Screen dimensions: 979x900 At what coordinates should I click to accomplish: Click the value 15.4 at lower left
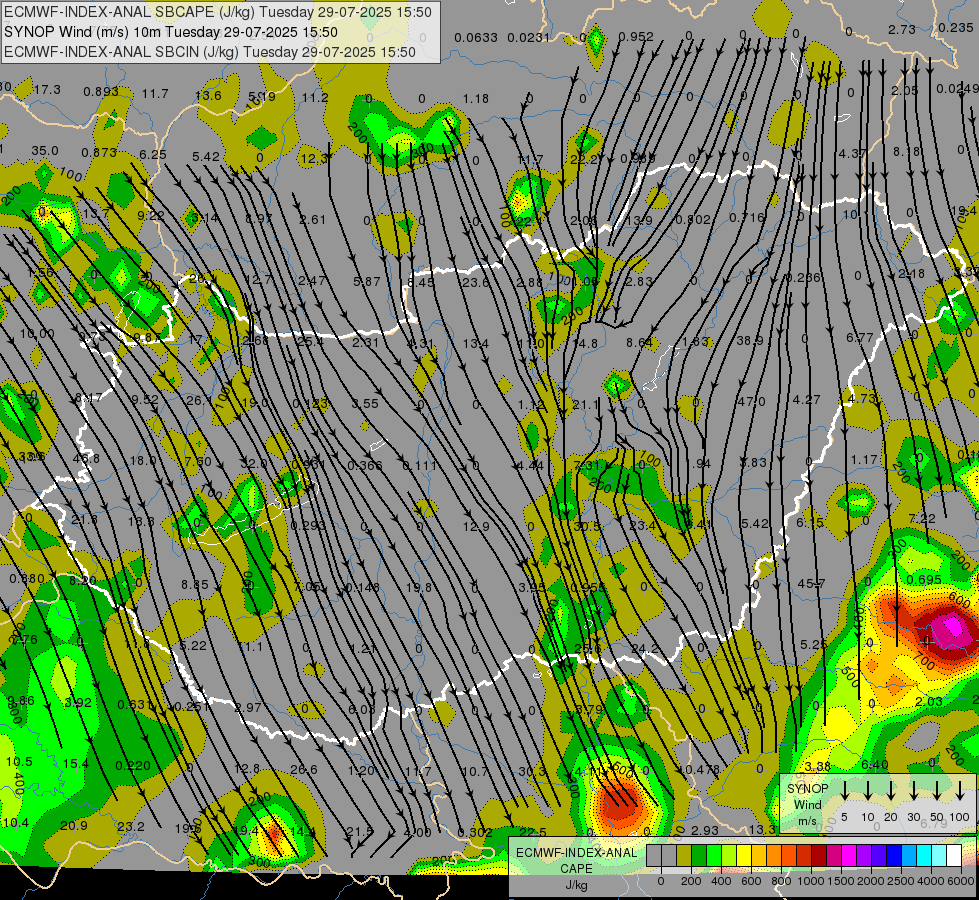[76, 763]
